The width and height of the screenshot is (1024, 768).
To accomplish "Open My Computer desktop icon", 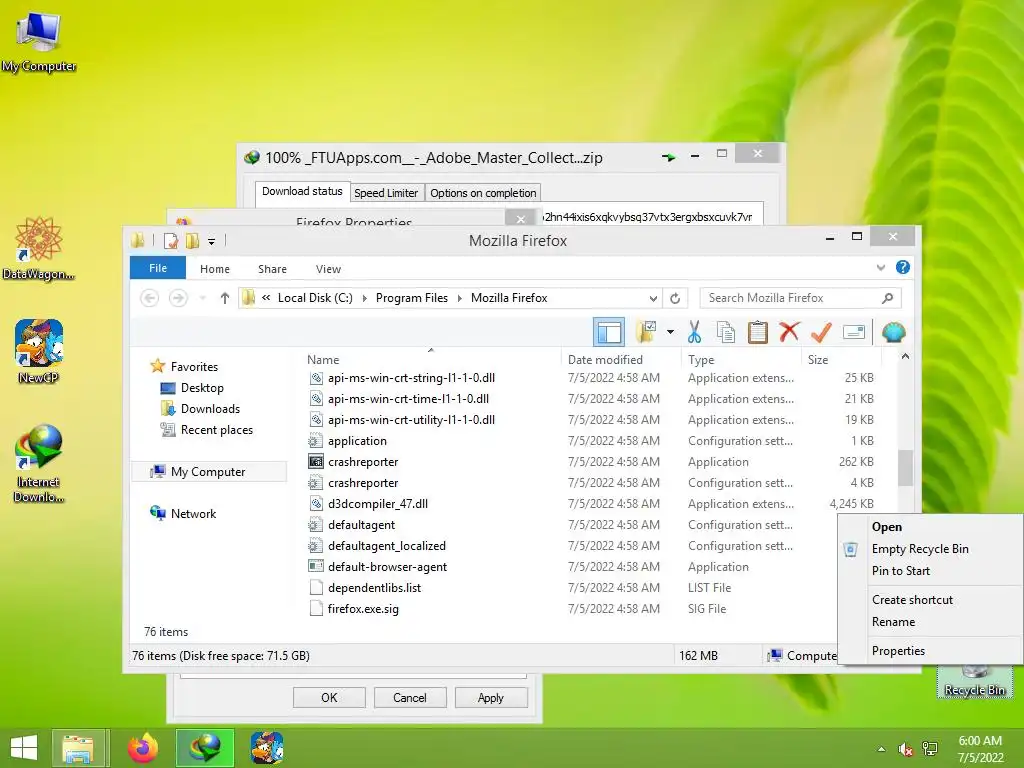I will tap(39, 40).
